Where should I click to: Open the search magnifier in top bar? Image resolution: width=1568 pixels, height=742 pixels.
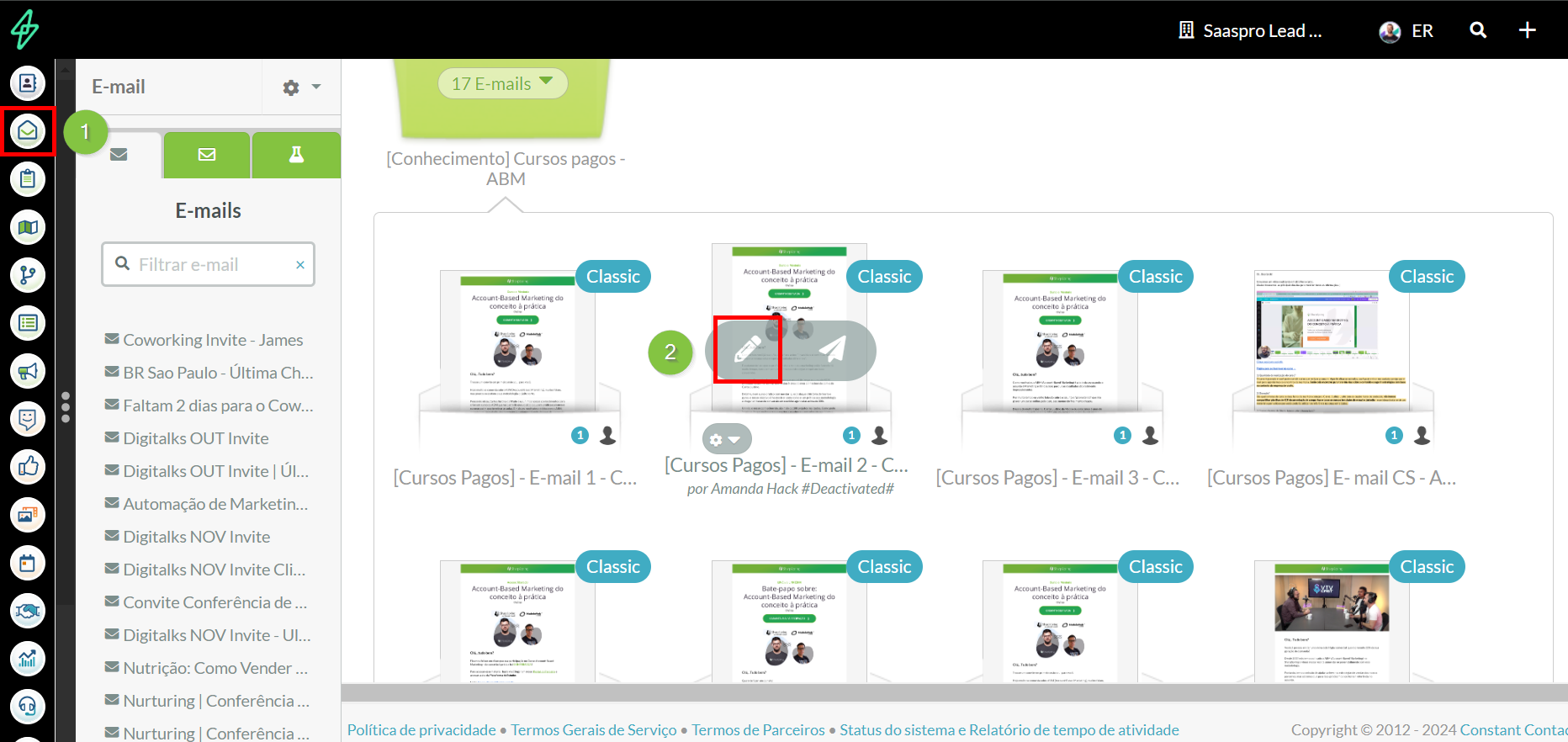tap(1478, 30)
